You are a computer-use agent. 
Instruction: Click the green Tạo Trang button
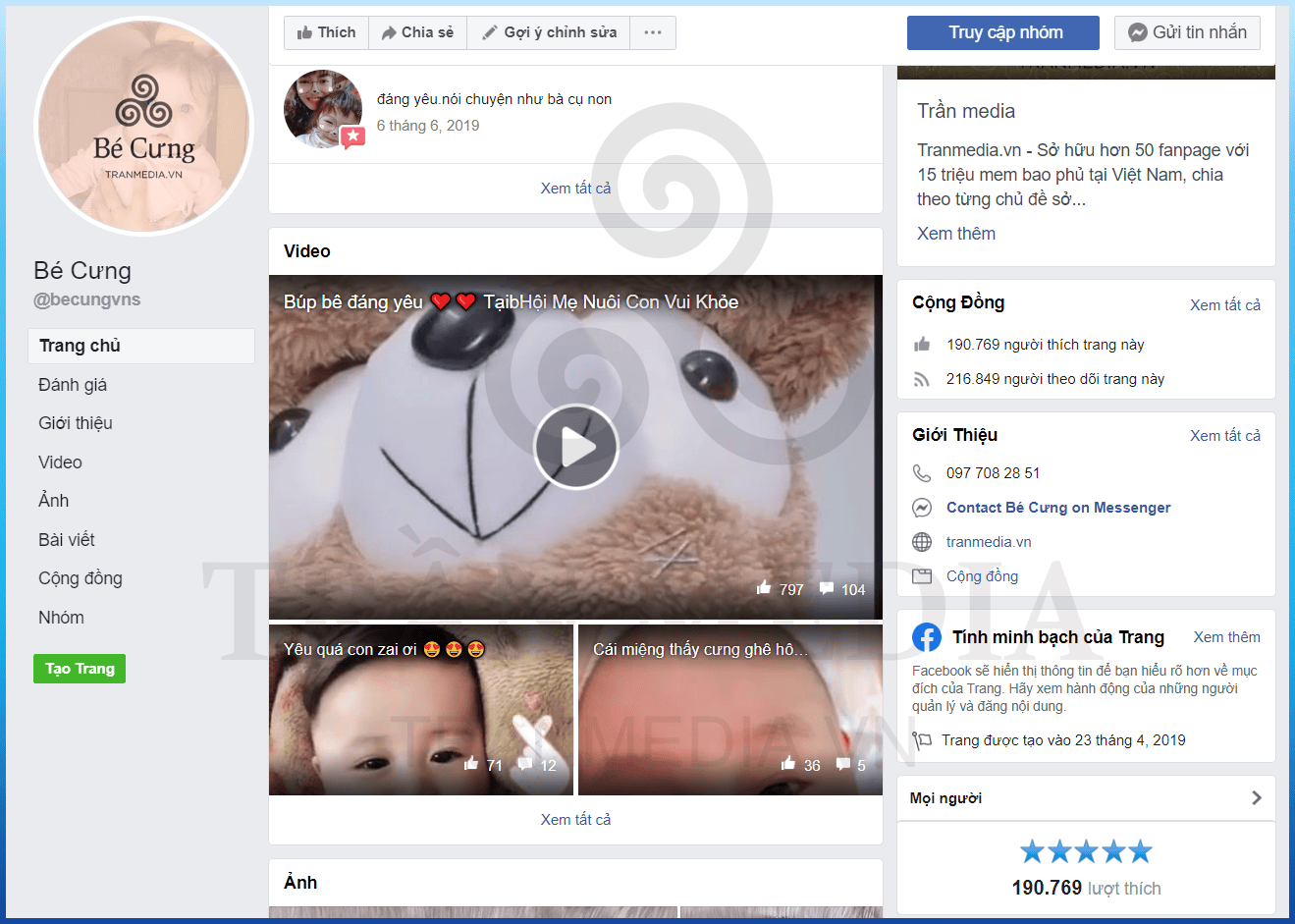pyautogui.click(x=80, y=669)
